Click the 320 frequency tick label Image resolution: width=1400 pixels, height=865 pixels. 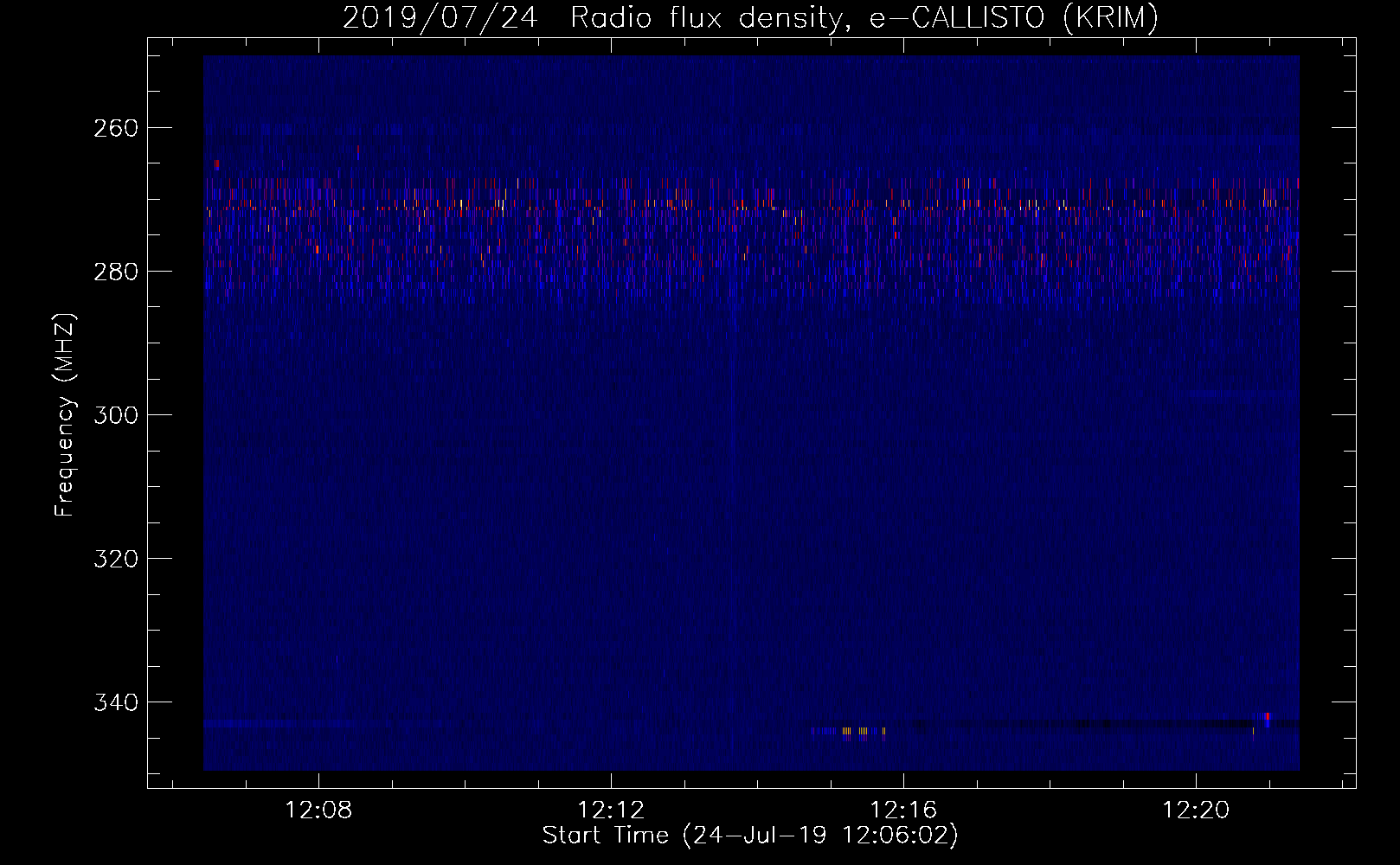(x=116, y=559)
